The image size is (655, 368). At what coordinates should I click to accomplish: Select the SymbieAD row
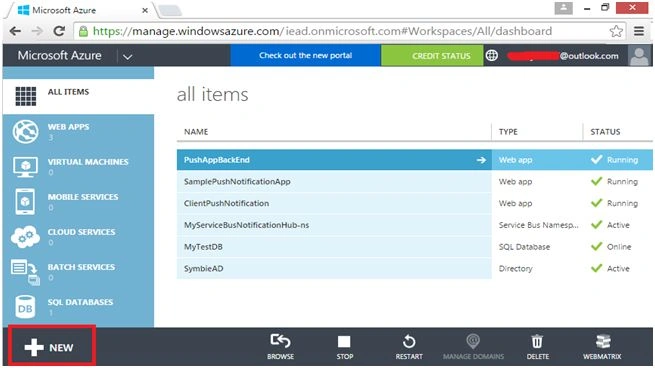point(414,269)
